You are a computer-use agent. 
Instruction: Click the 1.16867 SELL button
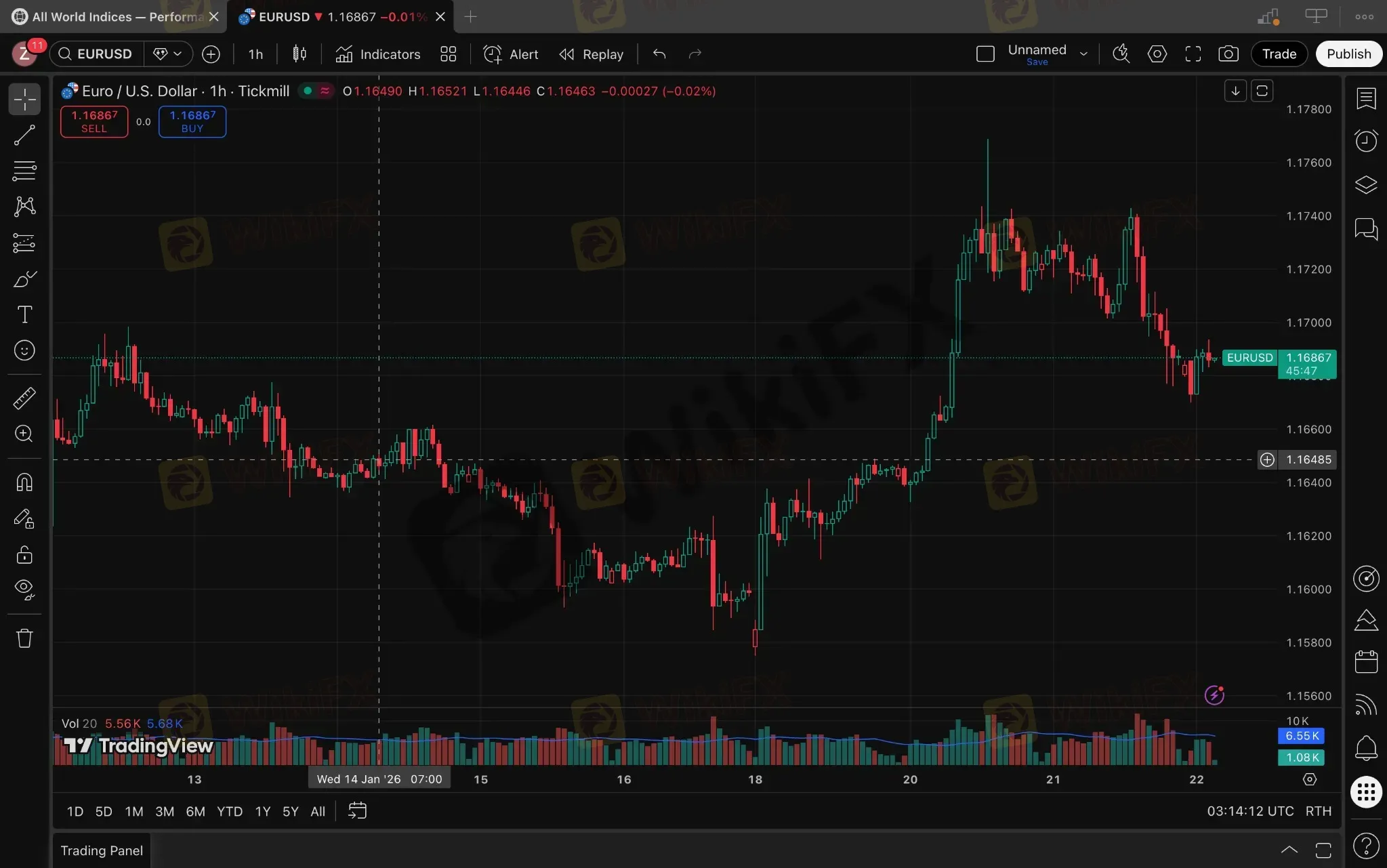coord(94,122)
